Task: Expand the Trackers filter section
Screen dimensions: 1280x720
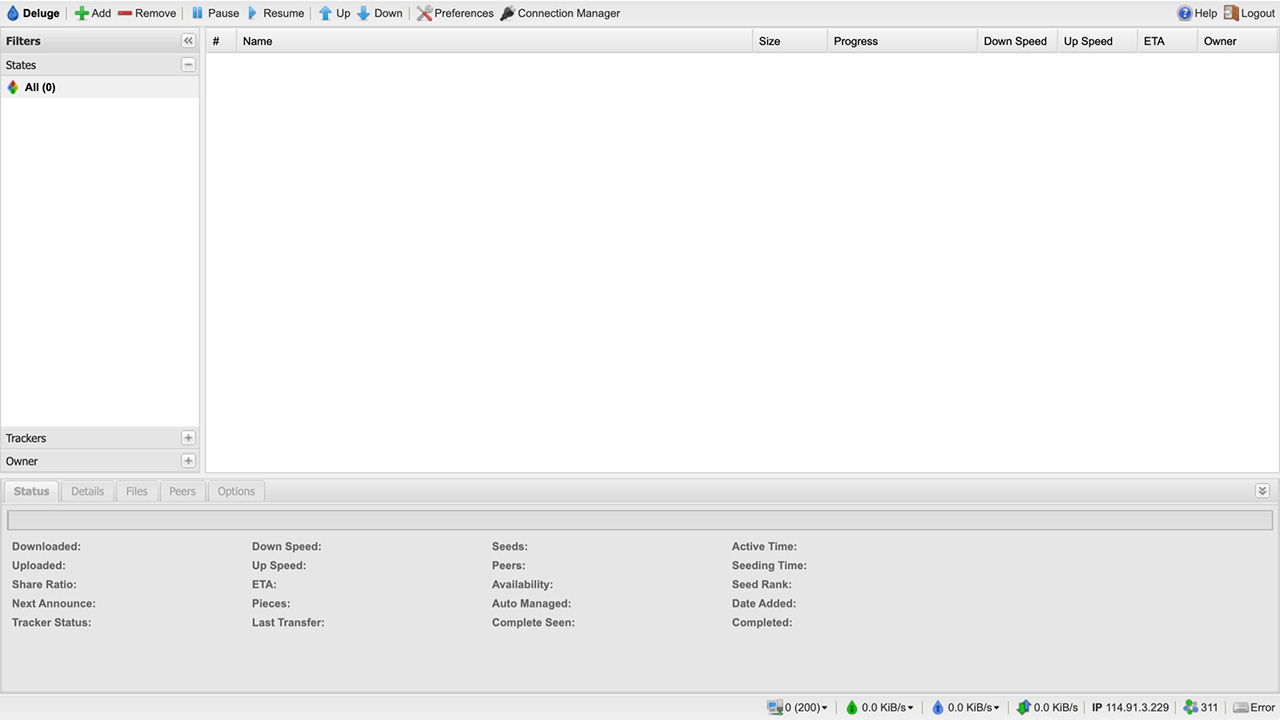Action: tap(188, 438)
